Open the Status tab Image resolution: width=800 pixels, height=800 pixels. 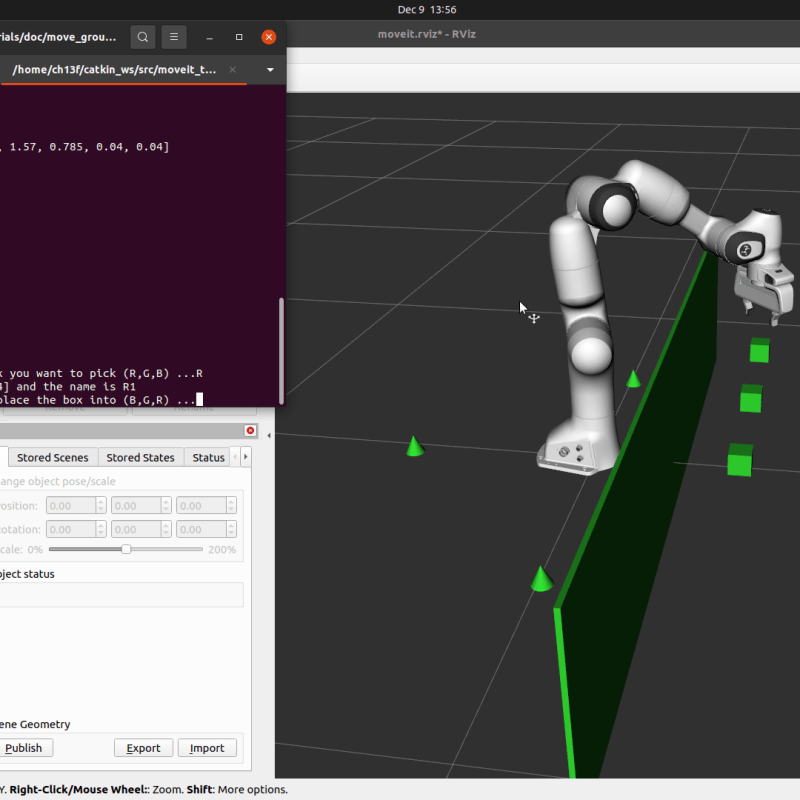tap(209, 457)
